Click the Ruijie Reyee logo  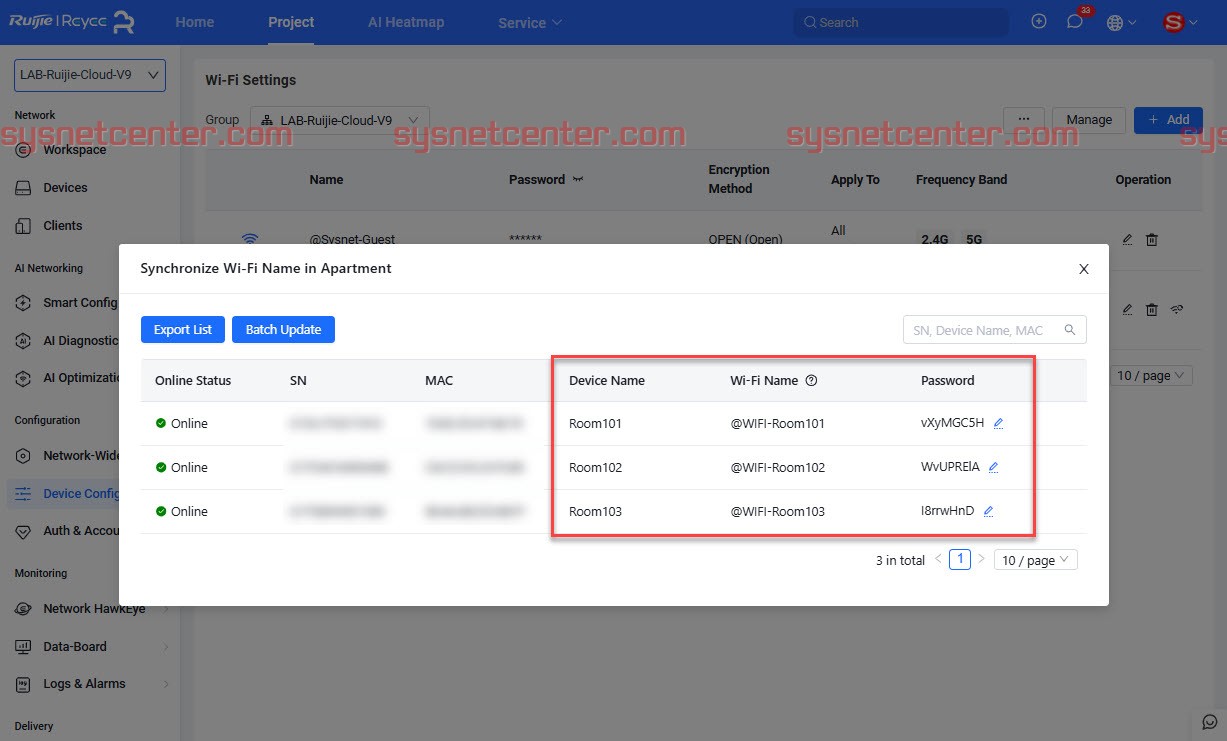(x=71, y=21)
